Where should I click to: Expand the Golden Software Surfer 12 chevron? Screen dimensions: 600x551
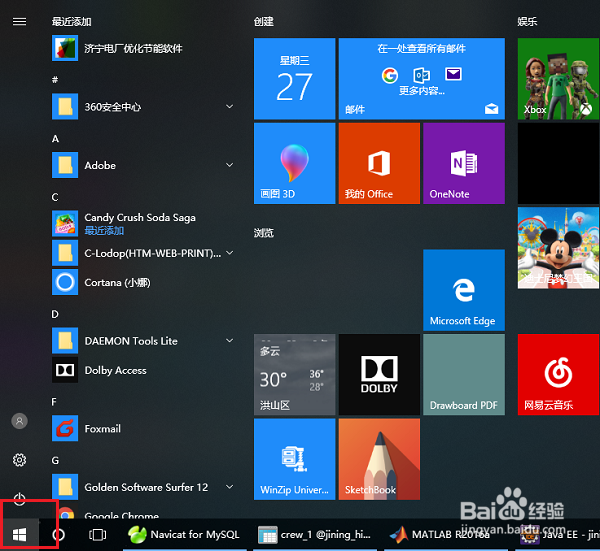tap(230, 487)
